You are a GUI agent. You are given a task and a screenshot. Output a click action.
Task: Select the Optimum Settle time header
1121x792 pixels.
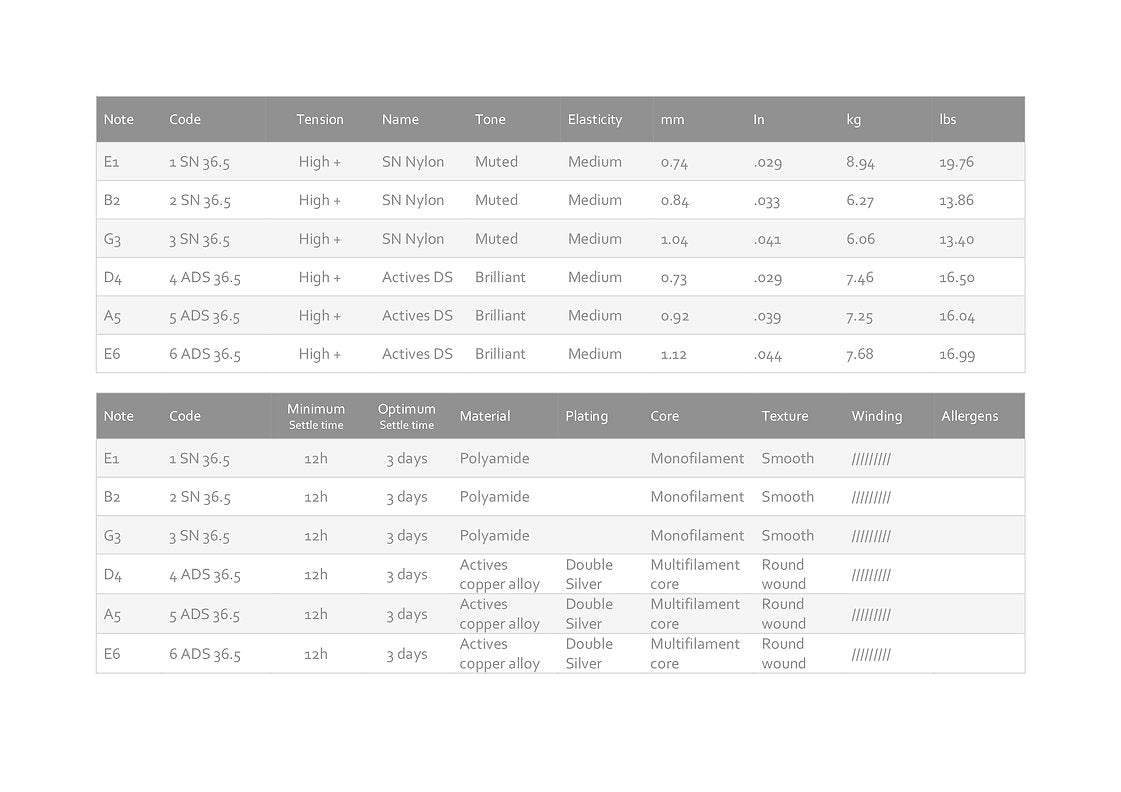tap(407, 416)
